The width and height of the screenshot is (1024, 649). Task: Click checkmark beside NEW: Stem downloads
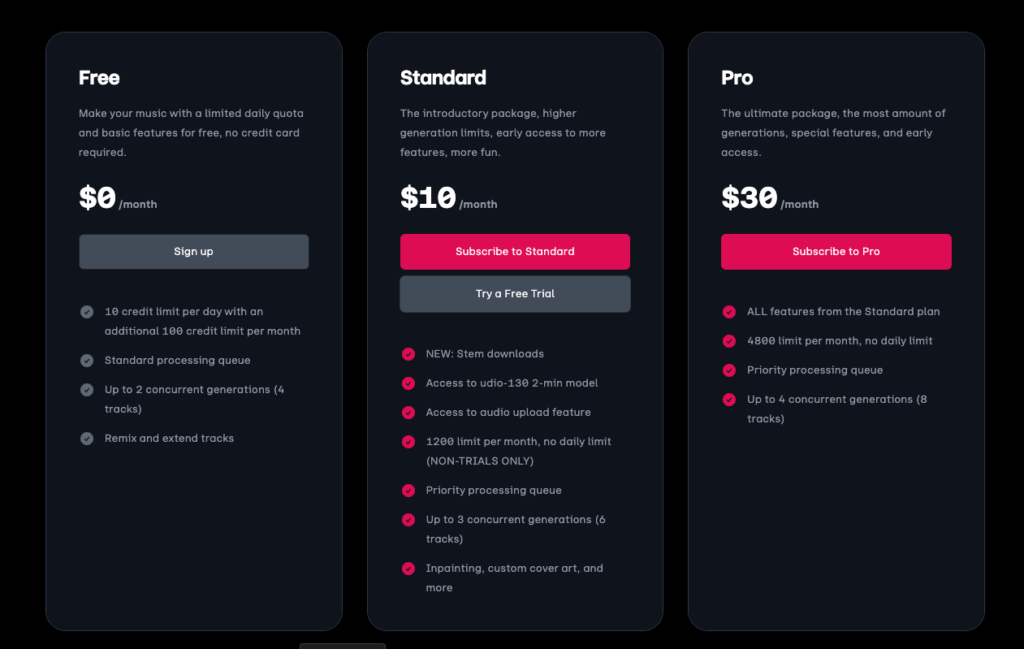coord(408,354)
